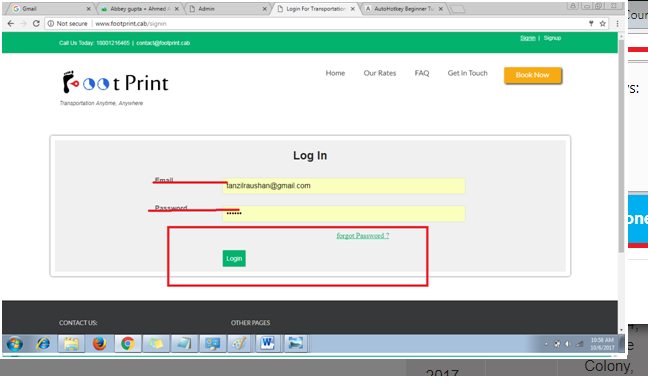The image size is (648, 384).
Task: Open the Home menu item
Action: (x=335, y=73)
